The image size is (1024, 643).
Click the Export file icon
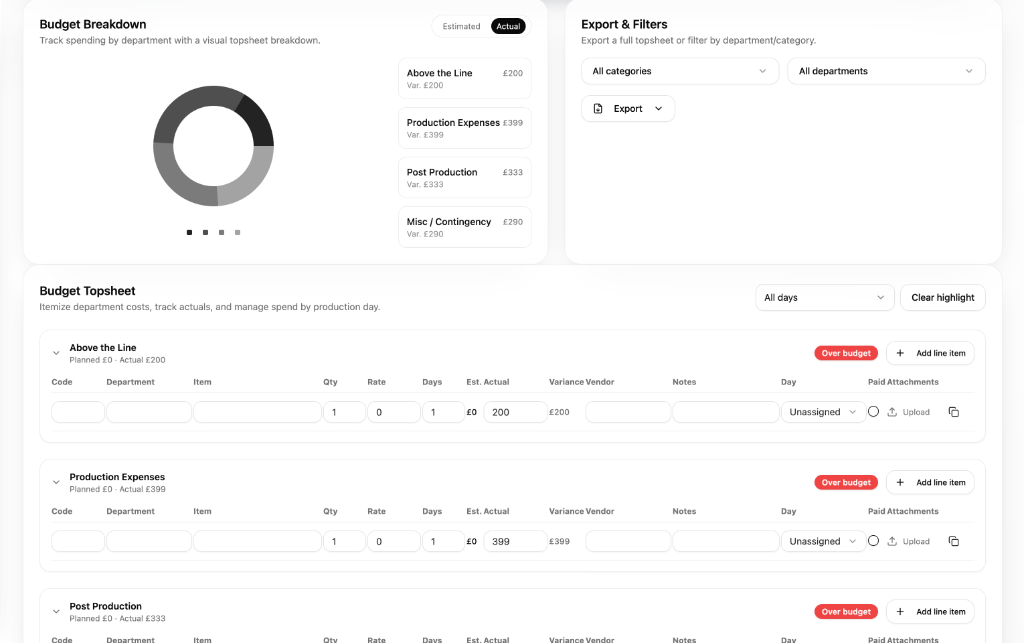point(598,108)
